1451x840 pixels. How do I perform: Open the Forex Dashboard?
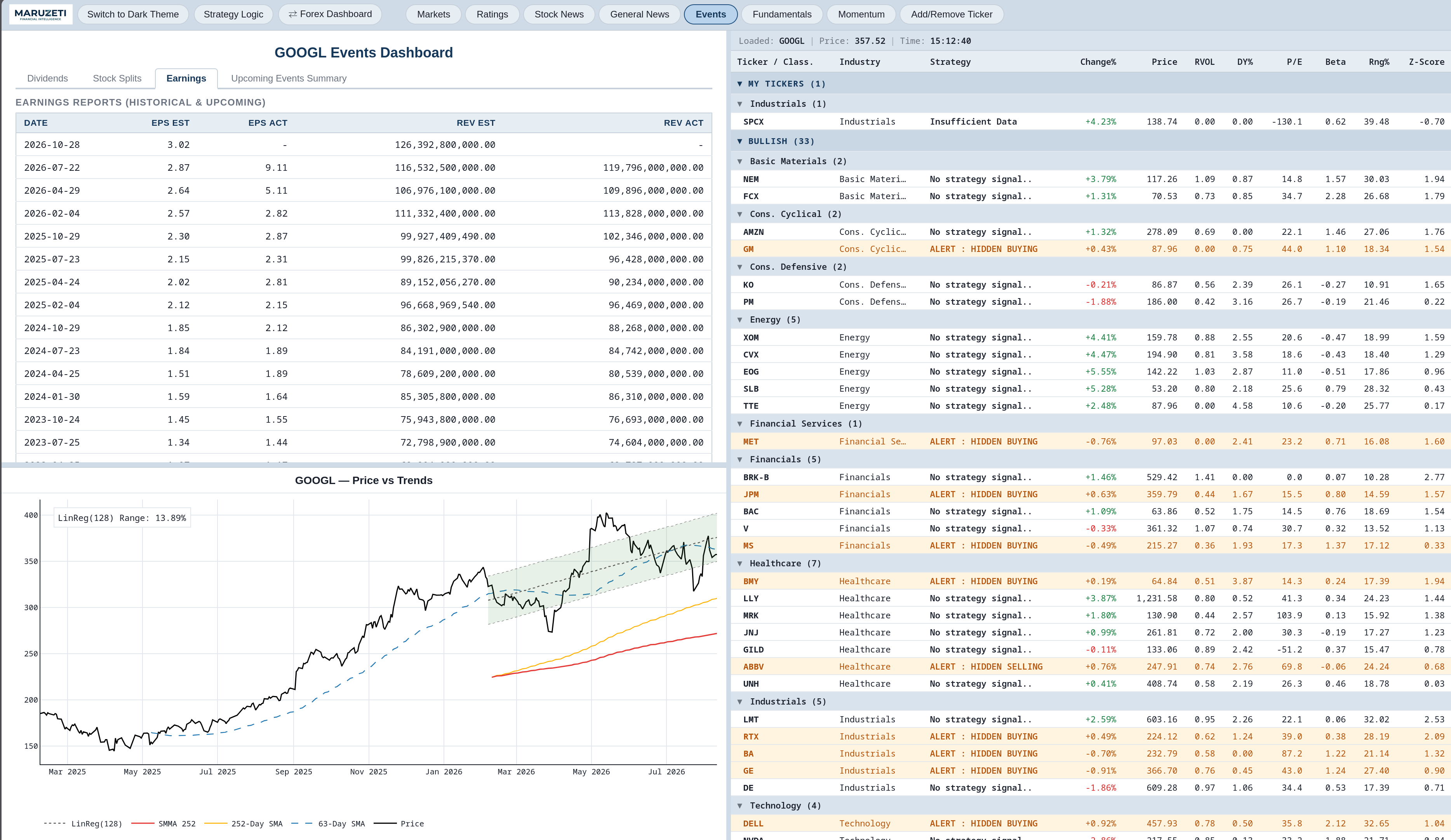(330, 14)
